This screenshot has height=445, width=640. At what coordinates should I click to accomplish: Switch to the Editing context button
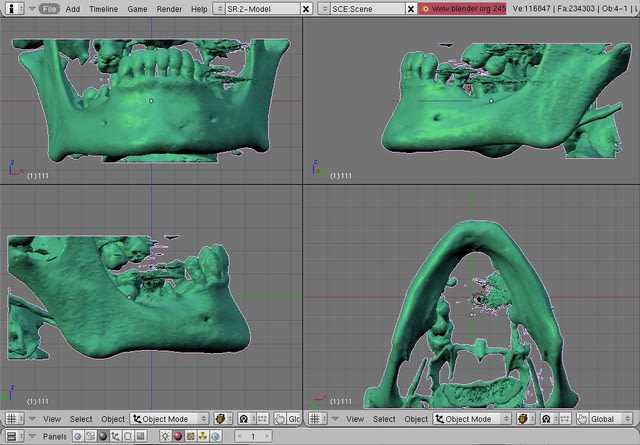coord(128,436)
